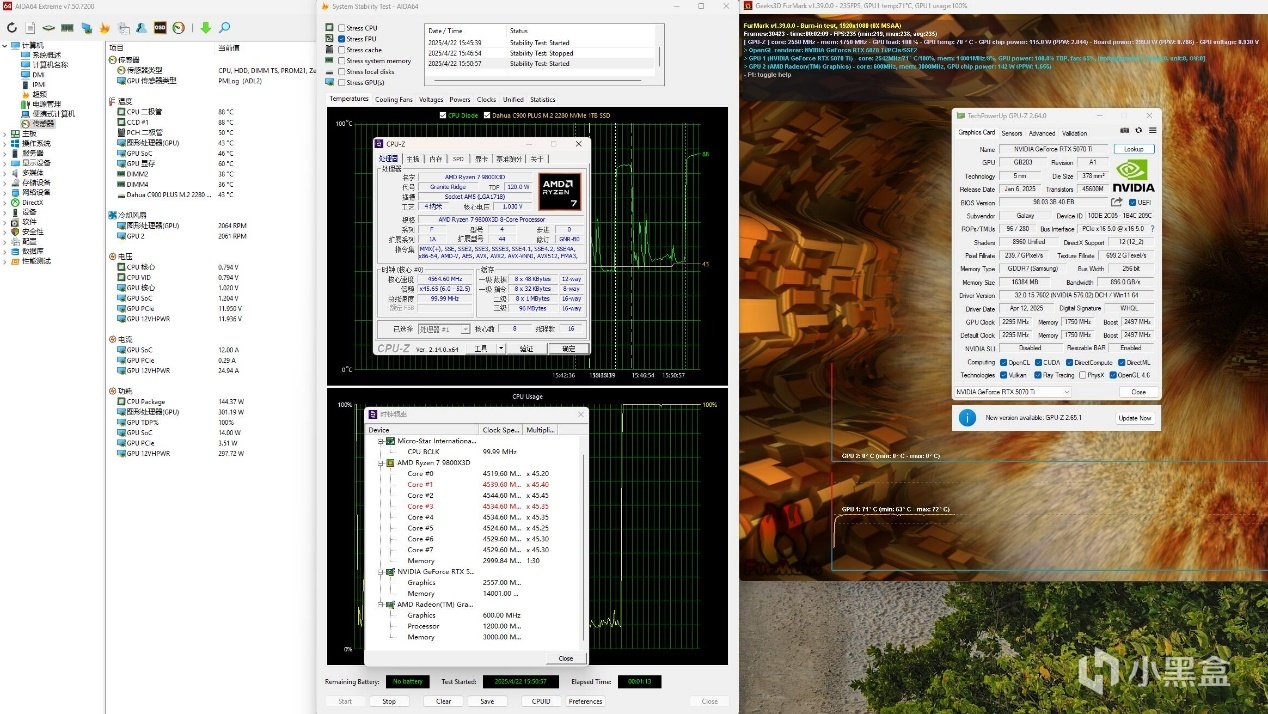Enable the Stress CPU checkbox
The image size is (1268, 714).
342,28
